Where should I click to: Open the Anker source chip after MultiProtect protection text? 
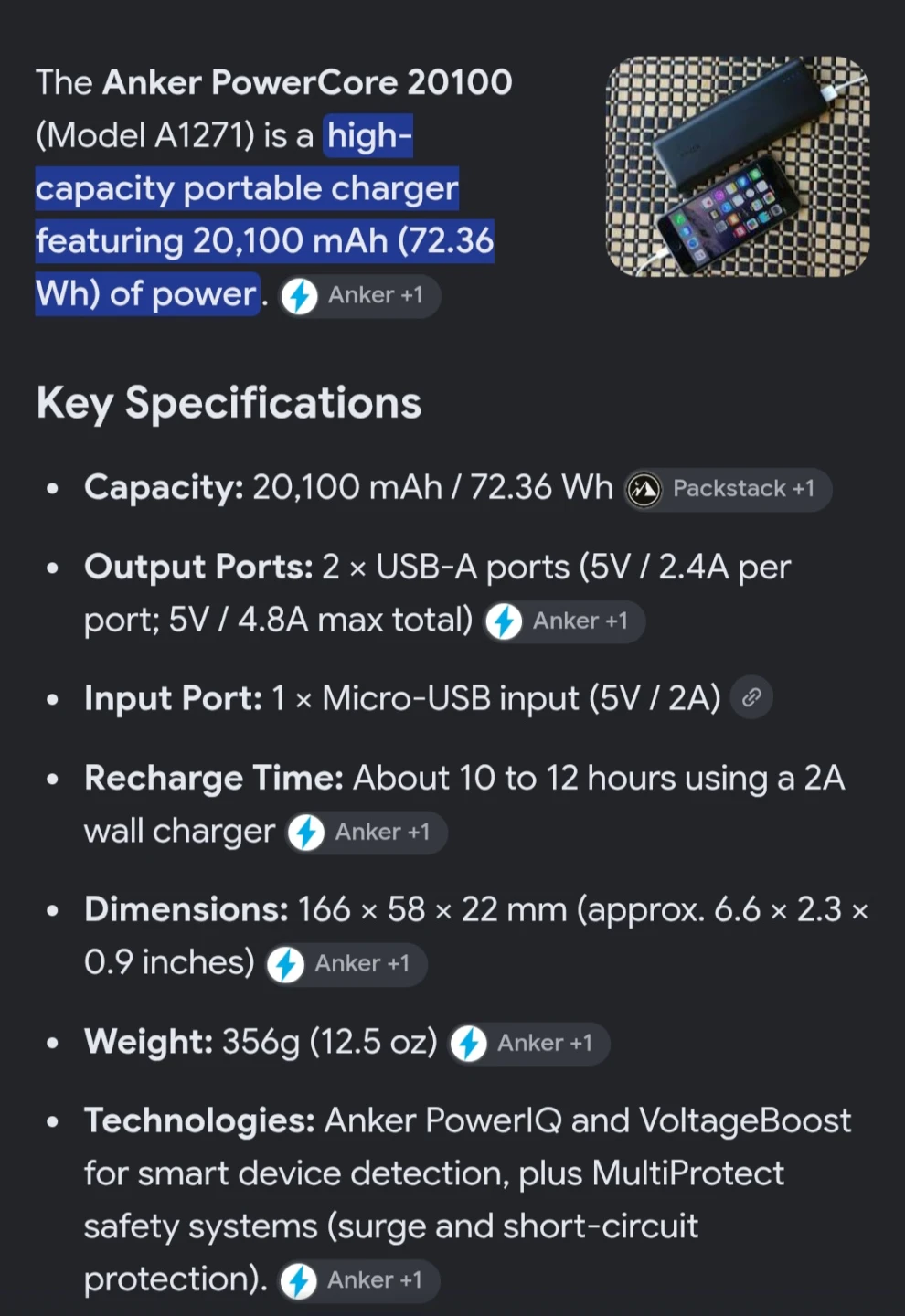point(358,1280)
